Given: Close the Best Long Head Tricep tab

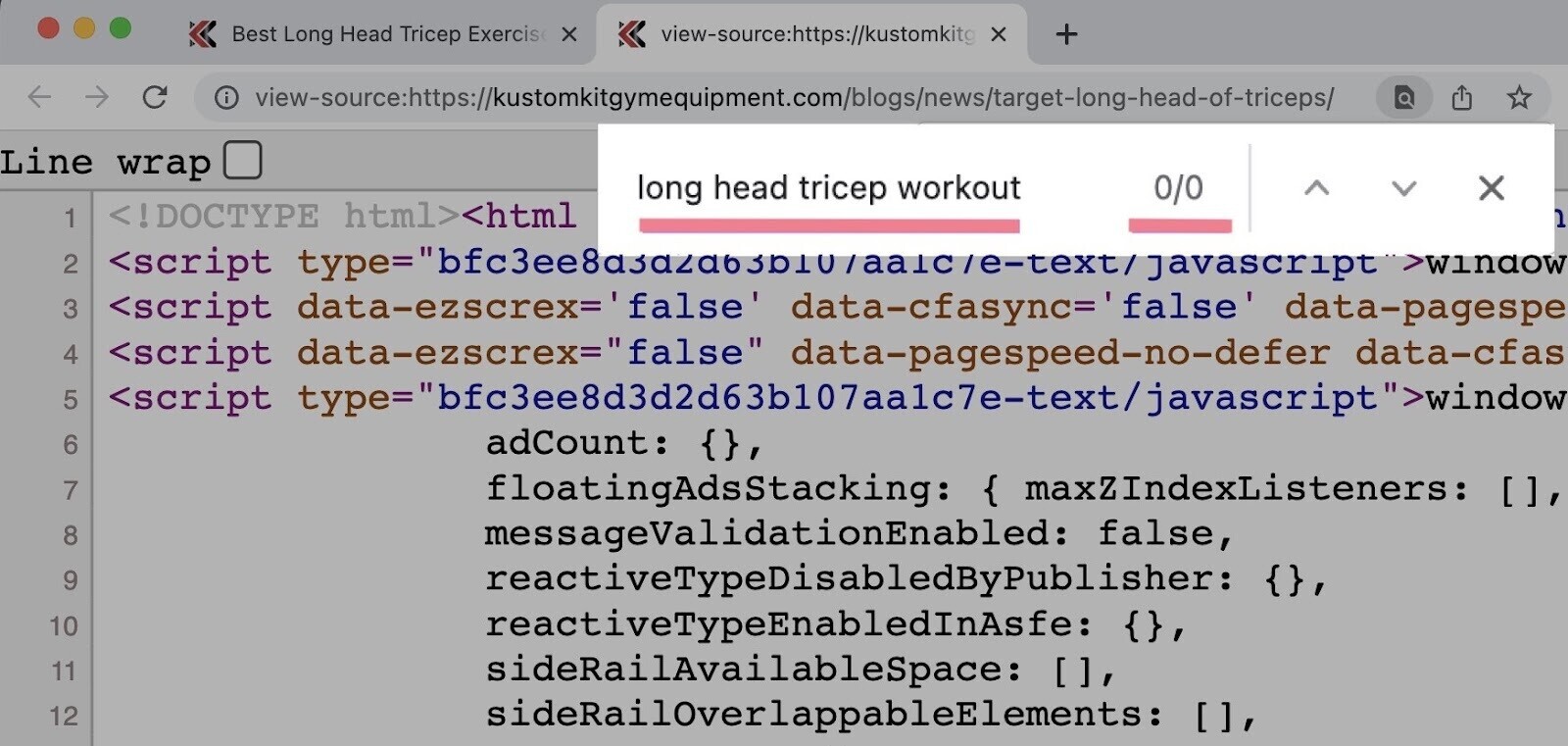Looking at the screenshot, I should (x=568, y=34).
